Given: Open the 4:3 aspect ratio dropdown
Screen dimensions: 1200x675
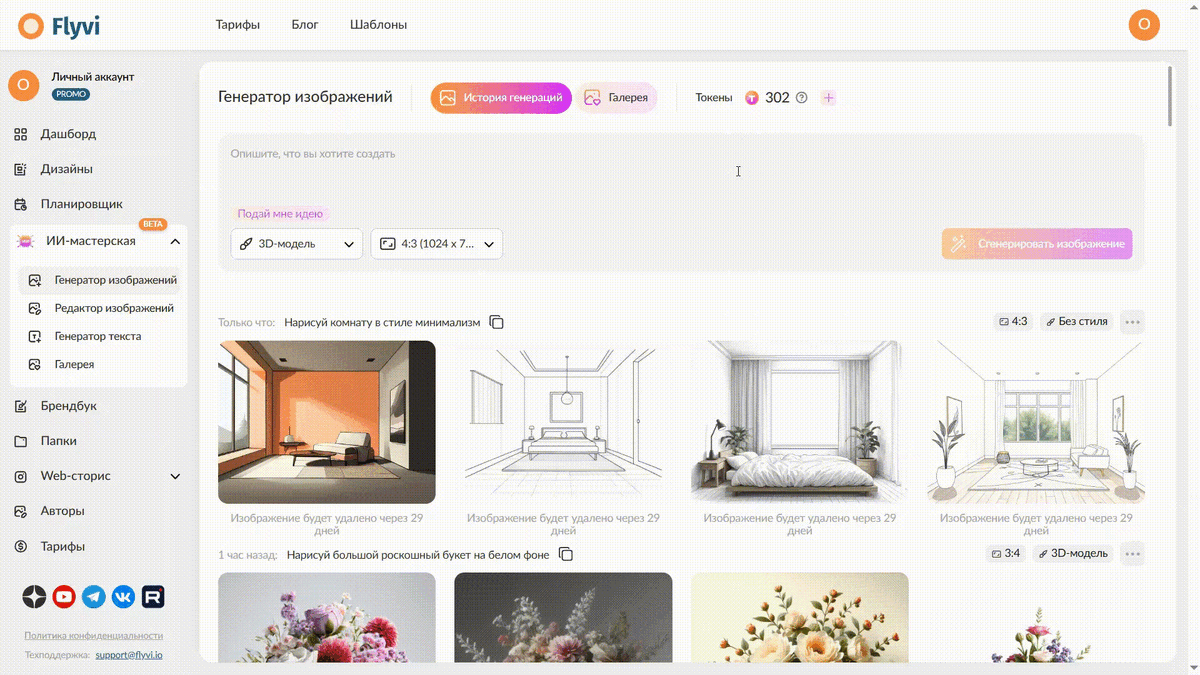Looking at the screenshot, I should pos(437,244).
